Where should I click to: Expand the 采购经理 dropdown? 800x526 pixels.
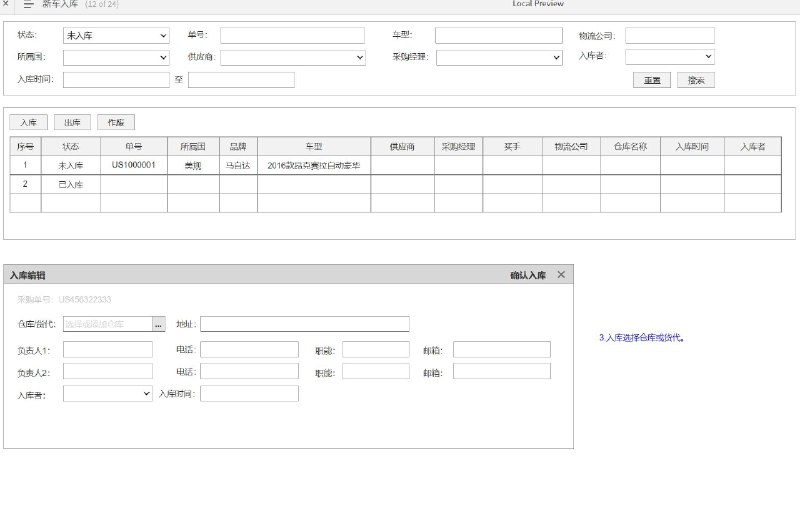tap(499, 57)
